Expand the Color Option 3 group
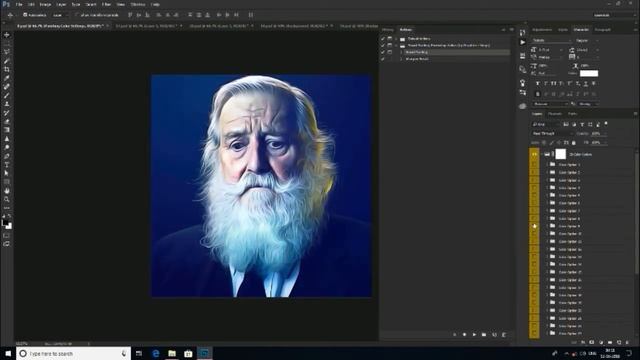The image size is (640, 360). [547, 180]
